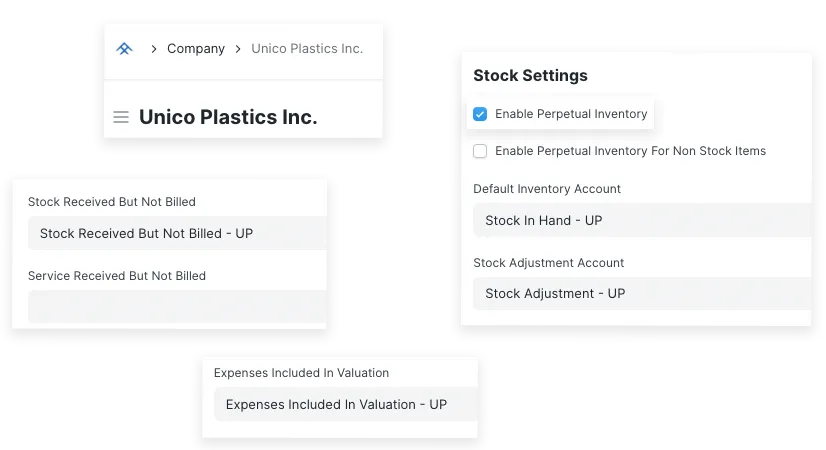Click the chevron after the Company breadcrumb
826x450 pixels.
(x=238, y=49)
